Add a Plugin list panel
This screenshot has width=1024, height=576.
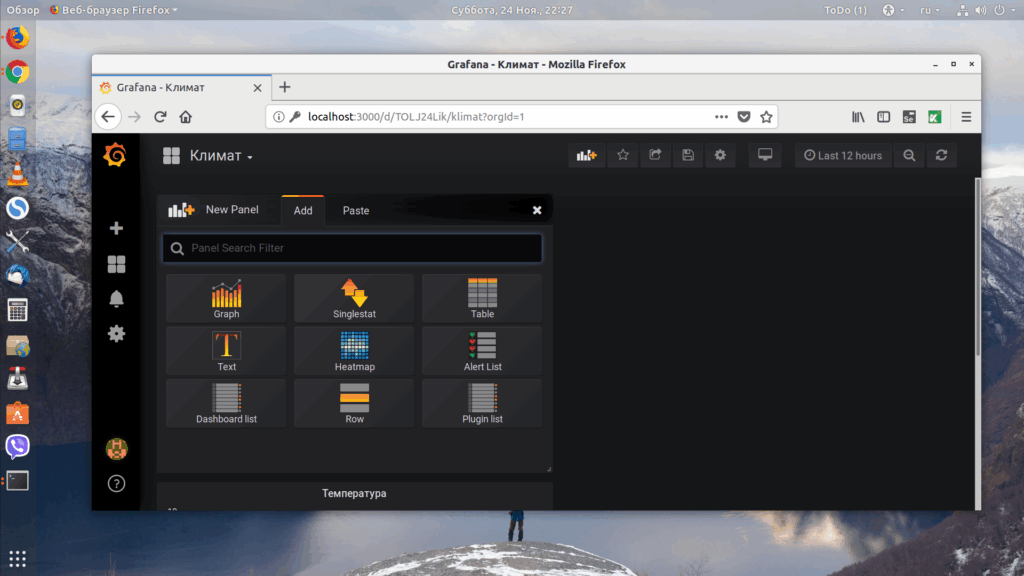point(482,404)
